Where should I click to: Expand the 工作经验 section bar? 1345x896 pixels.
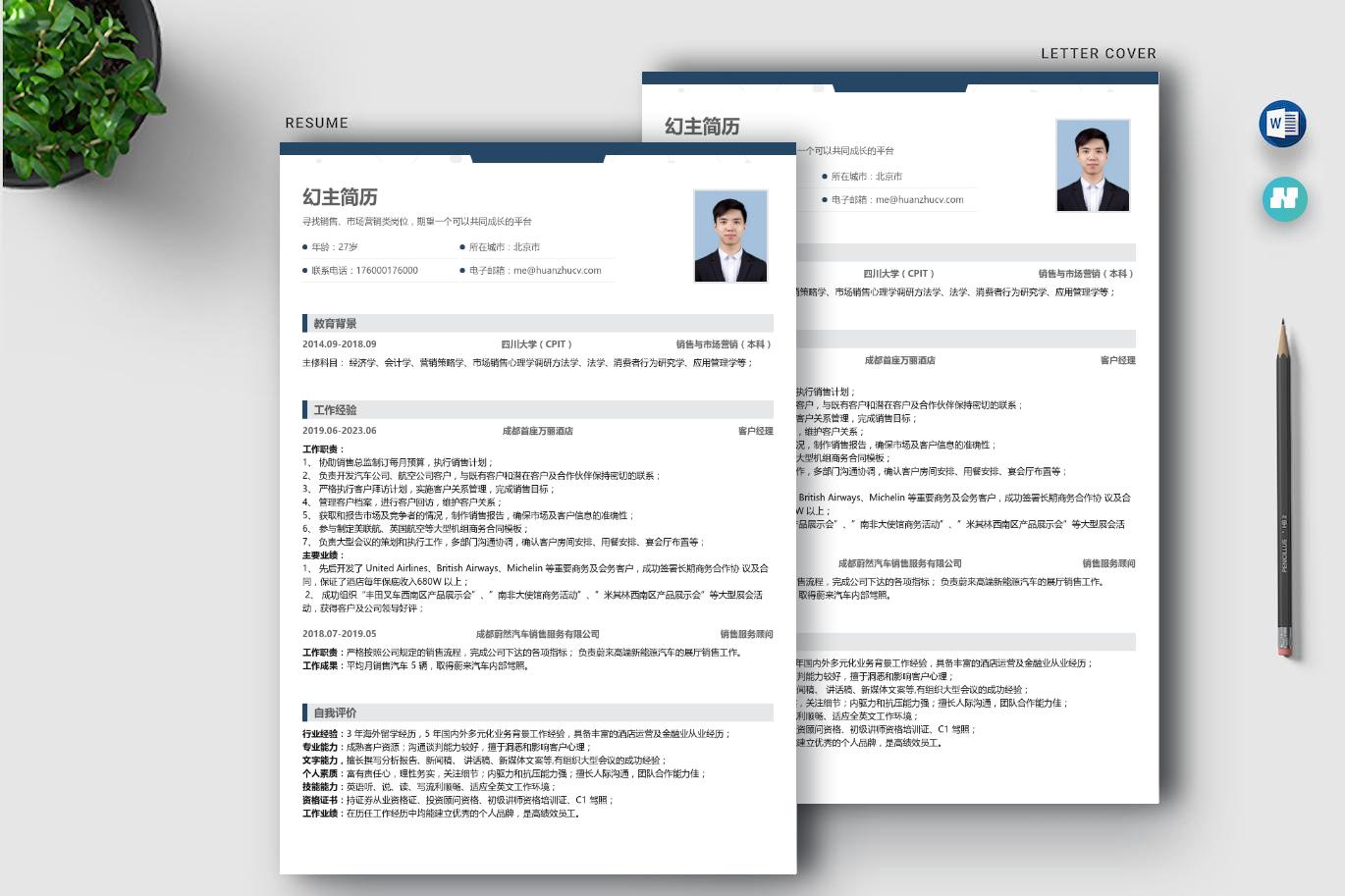535,410
